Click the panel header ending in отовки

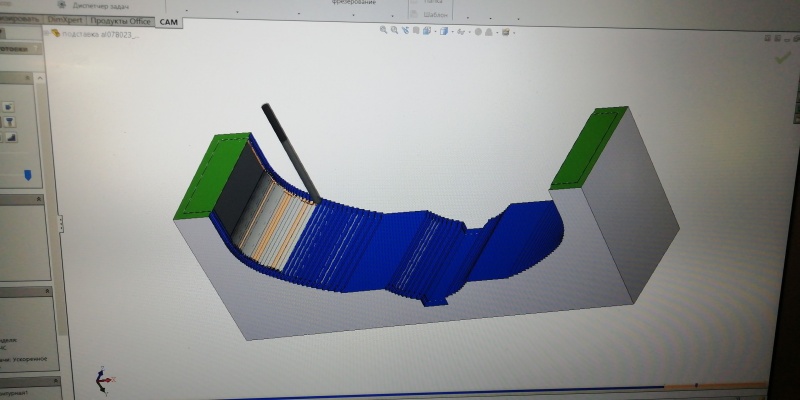tap(20, 49)
